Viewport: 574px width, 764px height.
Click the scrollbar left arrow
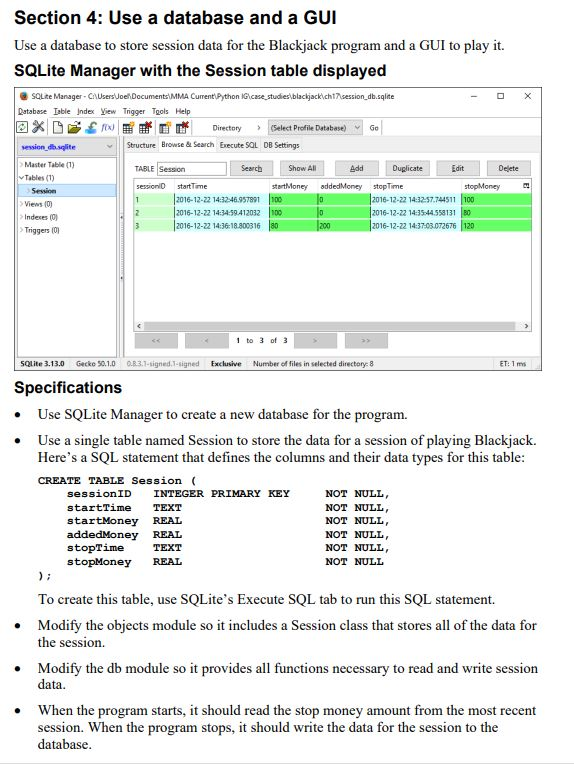coord(139,326)
